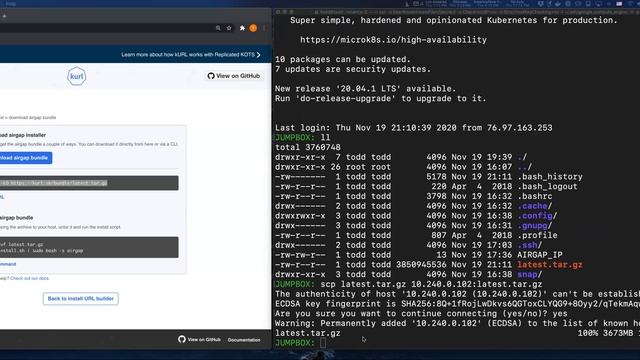Click the '.bash_logout' filename in terminal
Image resolution: width=640 pixels, height=360 pixels.
[547, 187]
